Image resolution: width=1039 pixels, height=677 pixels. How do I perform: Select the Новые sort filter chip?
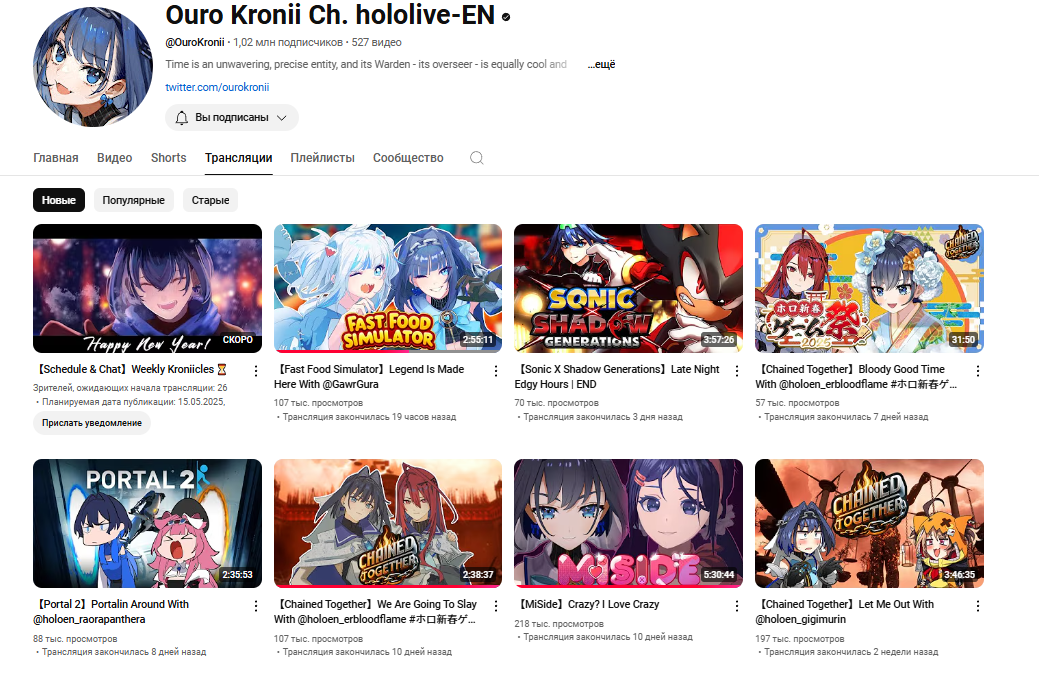coord(59,200)
